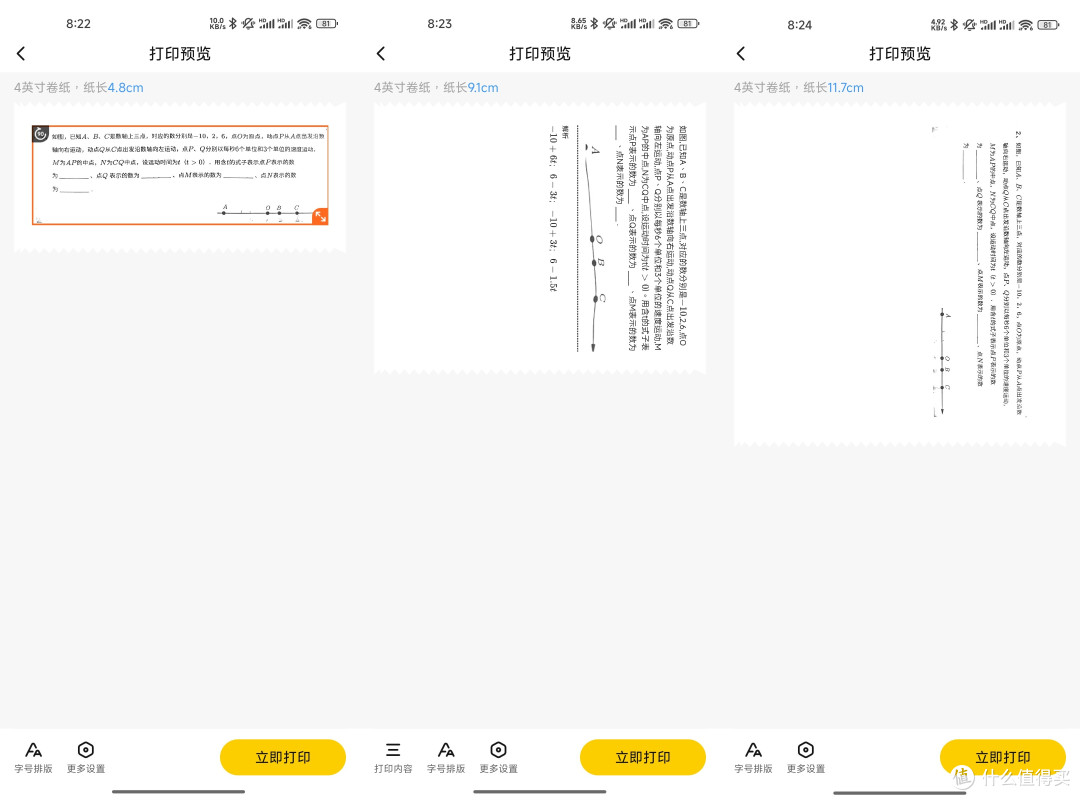Tap the paper length 9.1cm value
The height and width of the screenshot is (800, 1080).
point(483,88)
